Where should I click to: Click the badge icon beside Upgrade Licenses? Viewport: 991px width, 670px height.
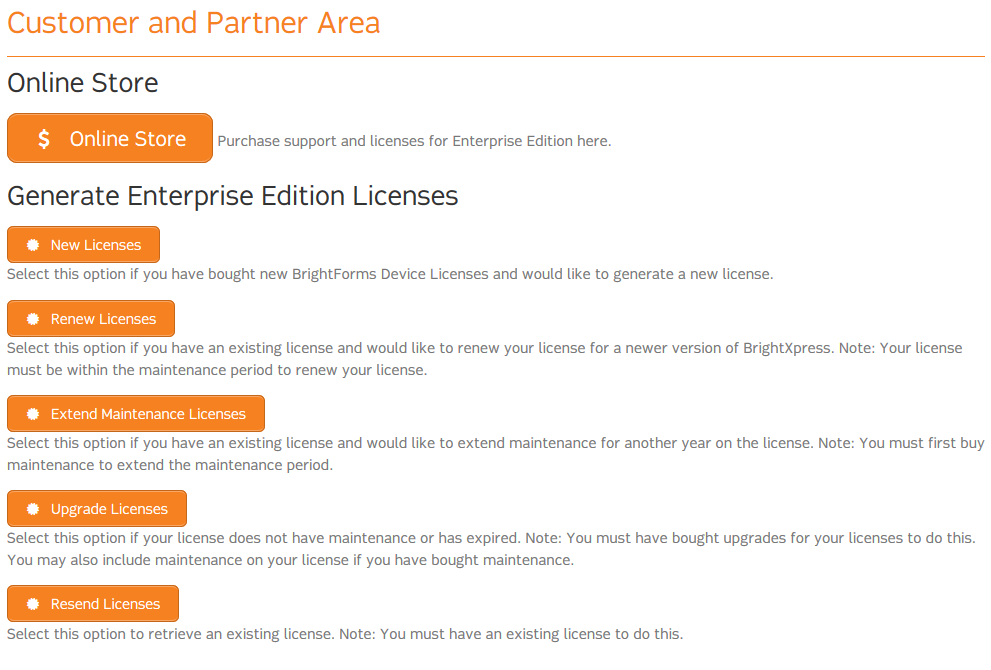33,509
